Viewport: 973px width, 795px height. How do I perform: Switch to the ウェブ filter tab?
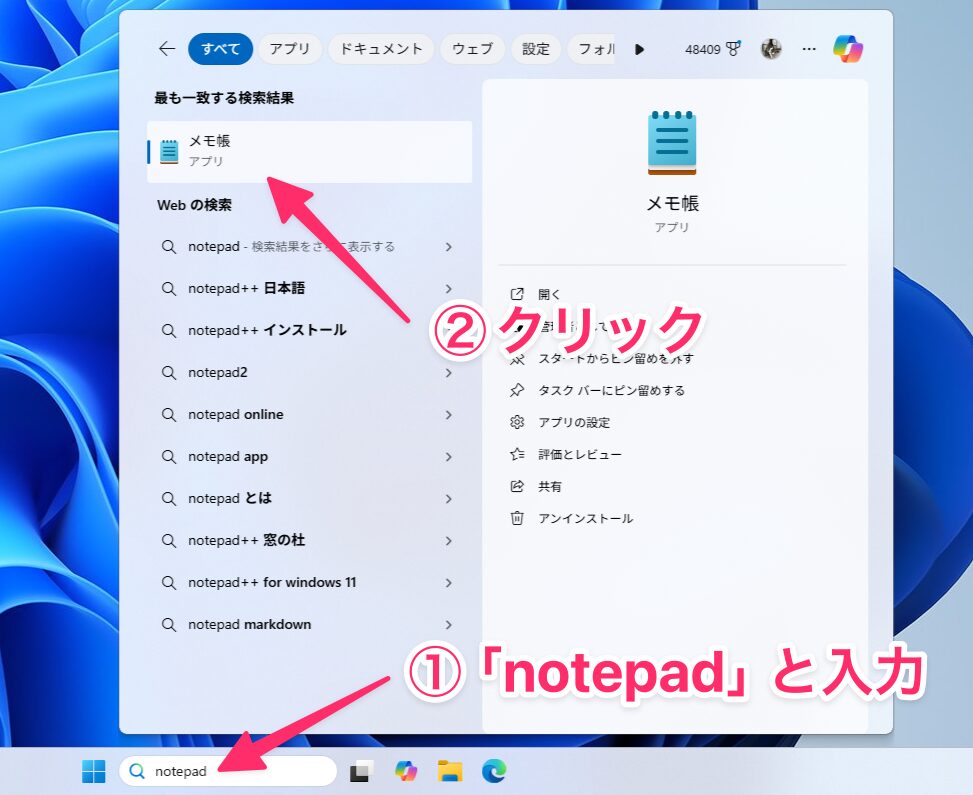(x=472, y=48)
